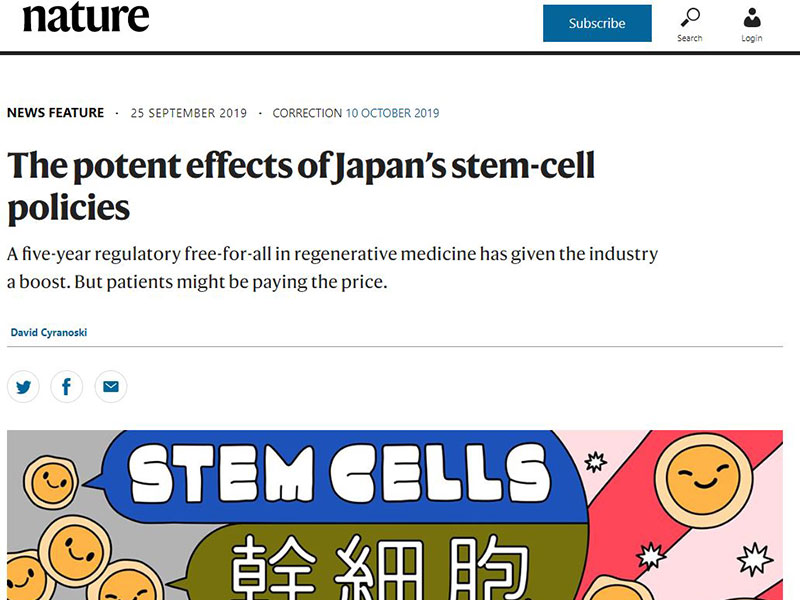Click the Search text label

click(x=690, y=38)
